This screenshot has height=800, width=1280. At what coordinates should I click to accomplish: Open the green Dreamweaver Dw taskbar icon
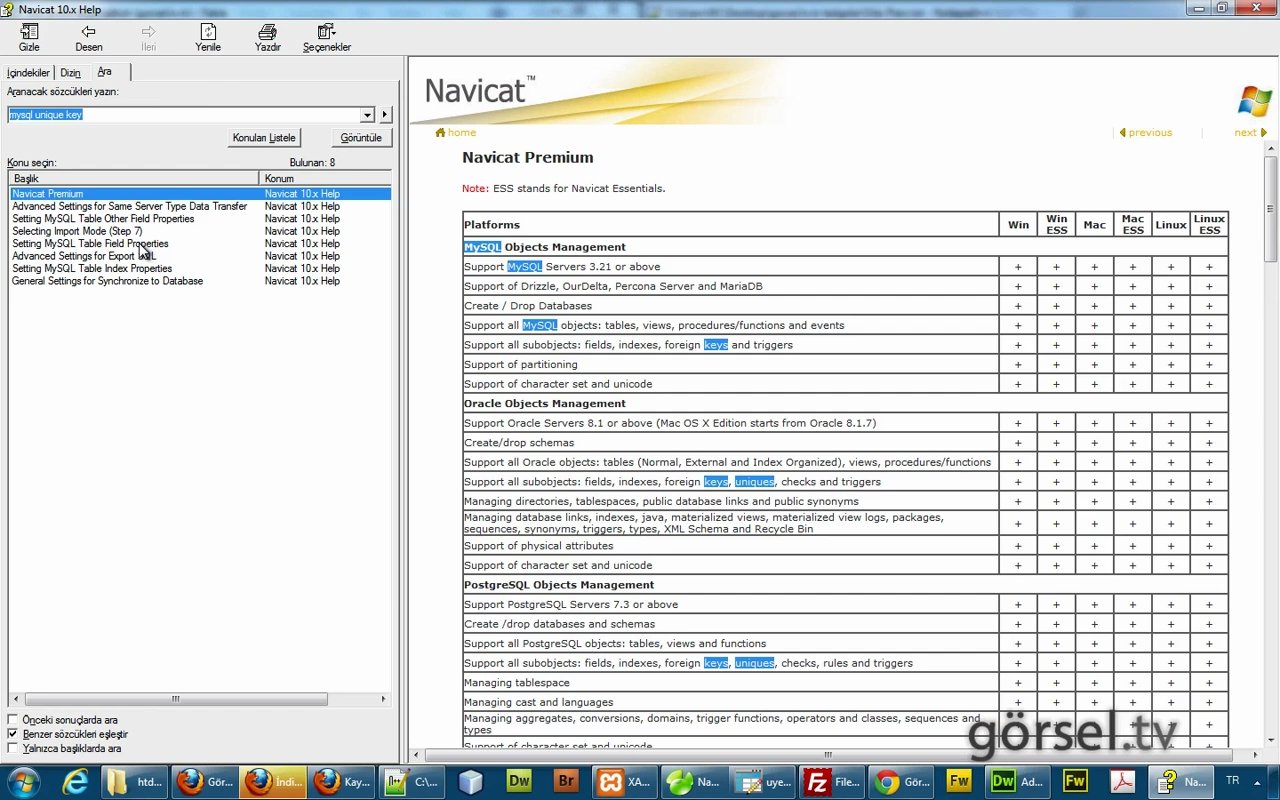pyautogui.click(x=519, y=781)
